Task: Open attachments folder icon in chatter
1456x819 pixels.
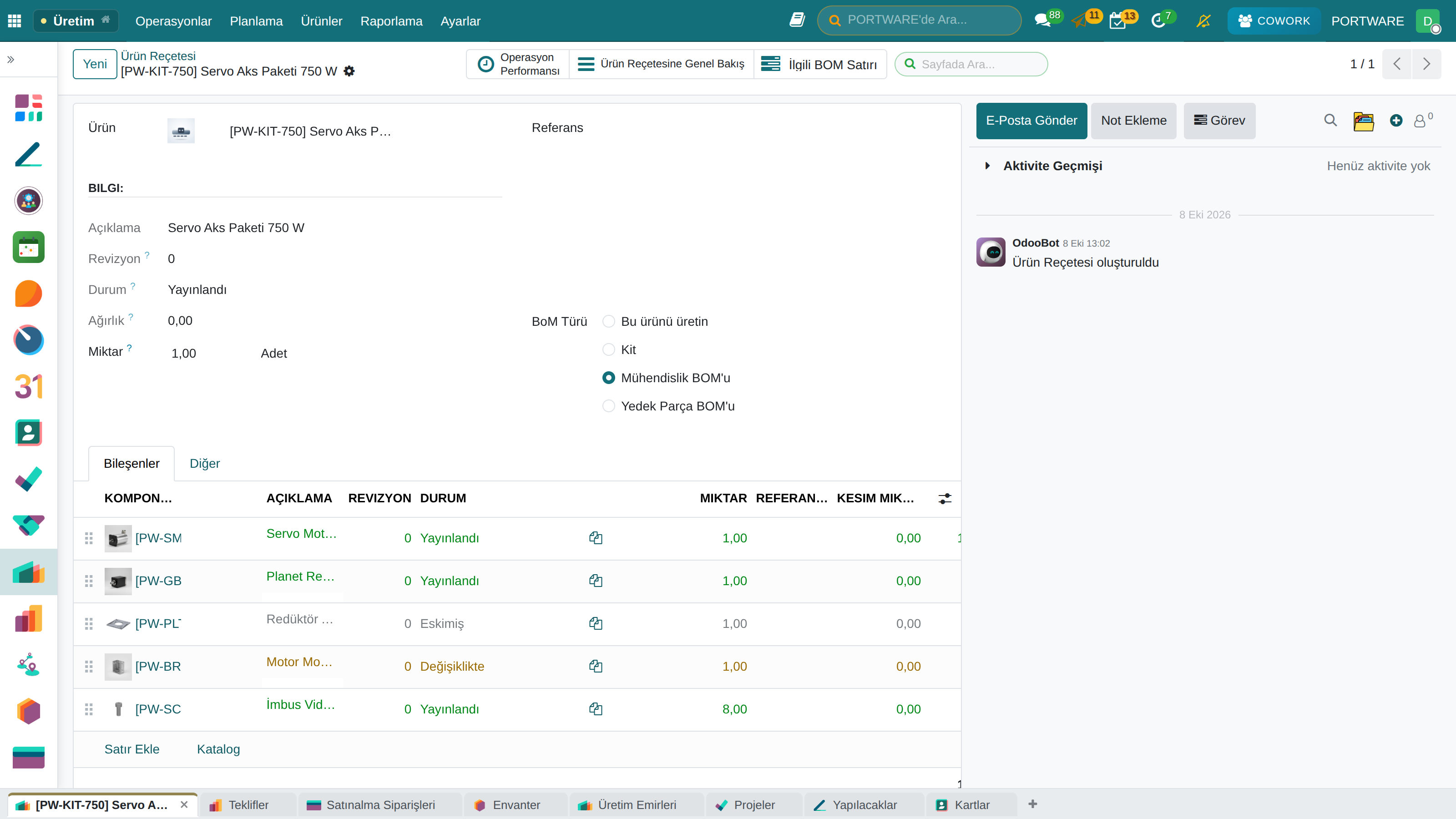Action: pyautogui.click(x=1363, y=121)
